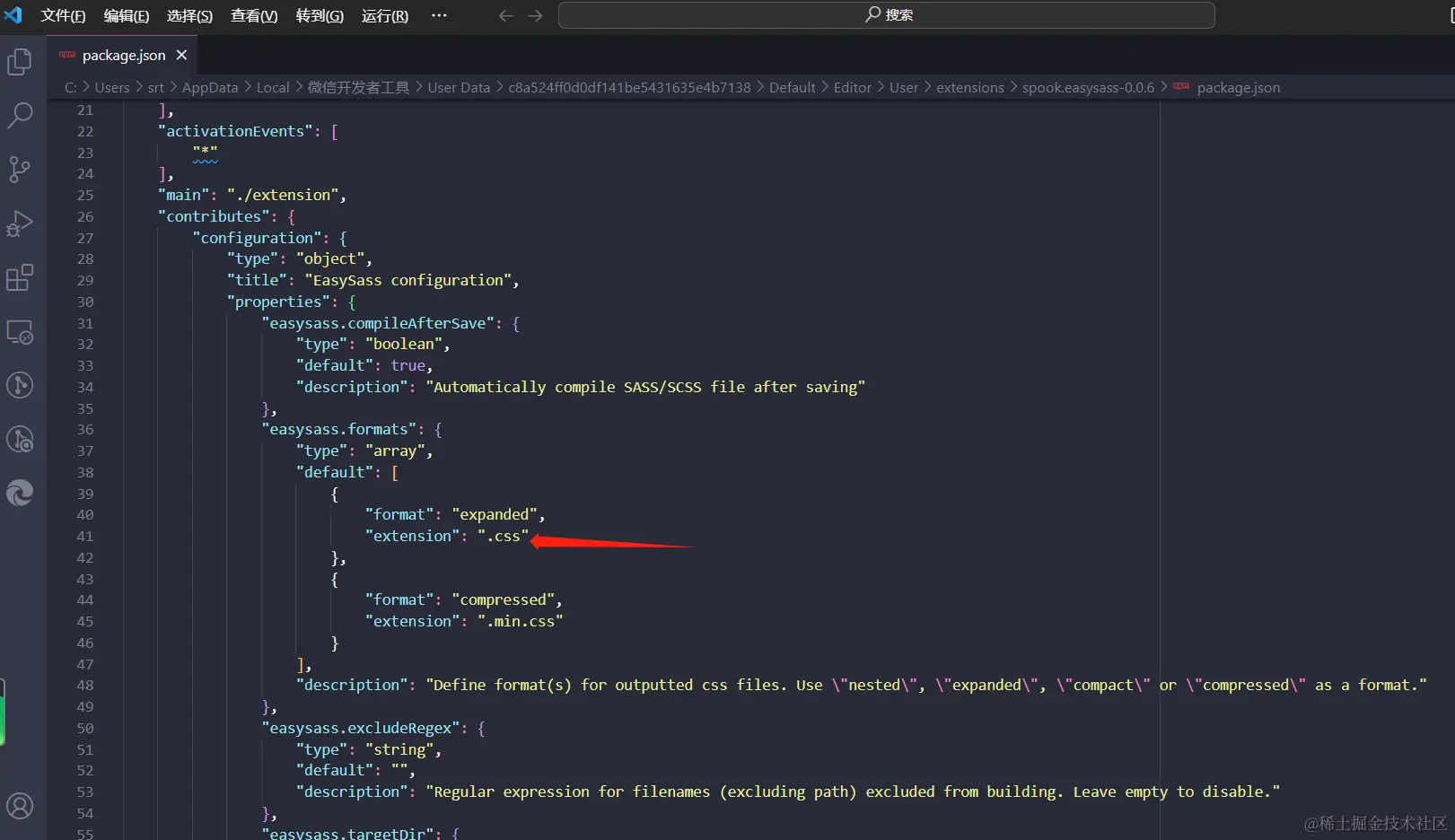Click the true default value
This screenshot has height=840, width=1455.
(x=408, y=365)
